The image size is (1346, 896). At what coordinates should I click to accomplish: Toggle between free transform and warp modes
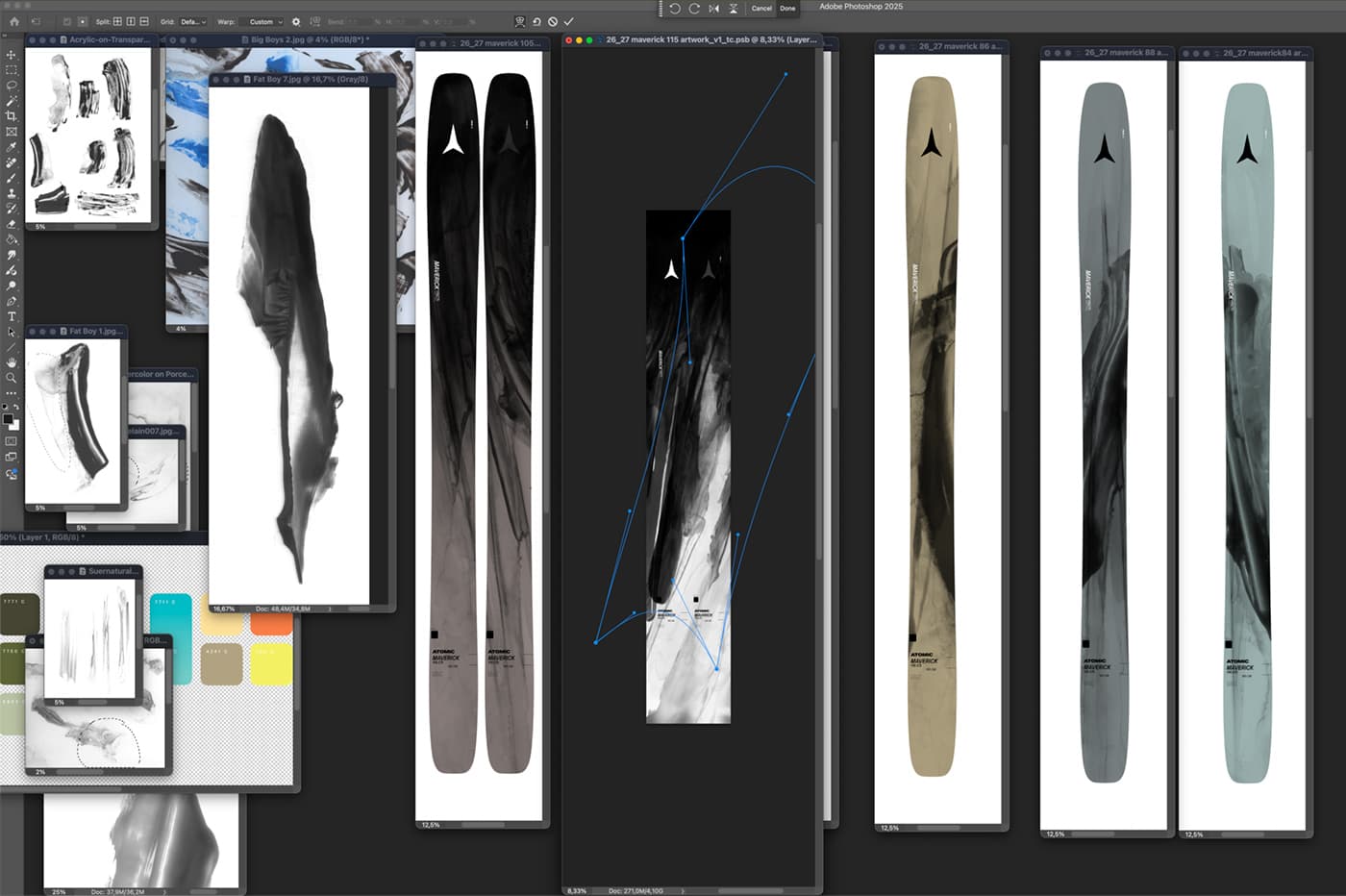click(x=520, y=21)
